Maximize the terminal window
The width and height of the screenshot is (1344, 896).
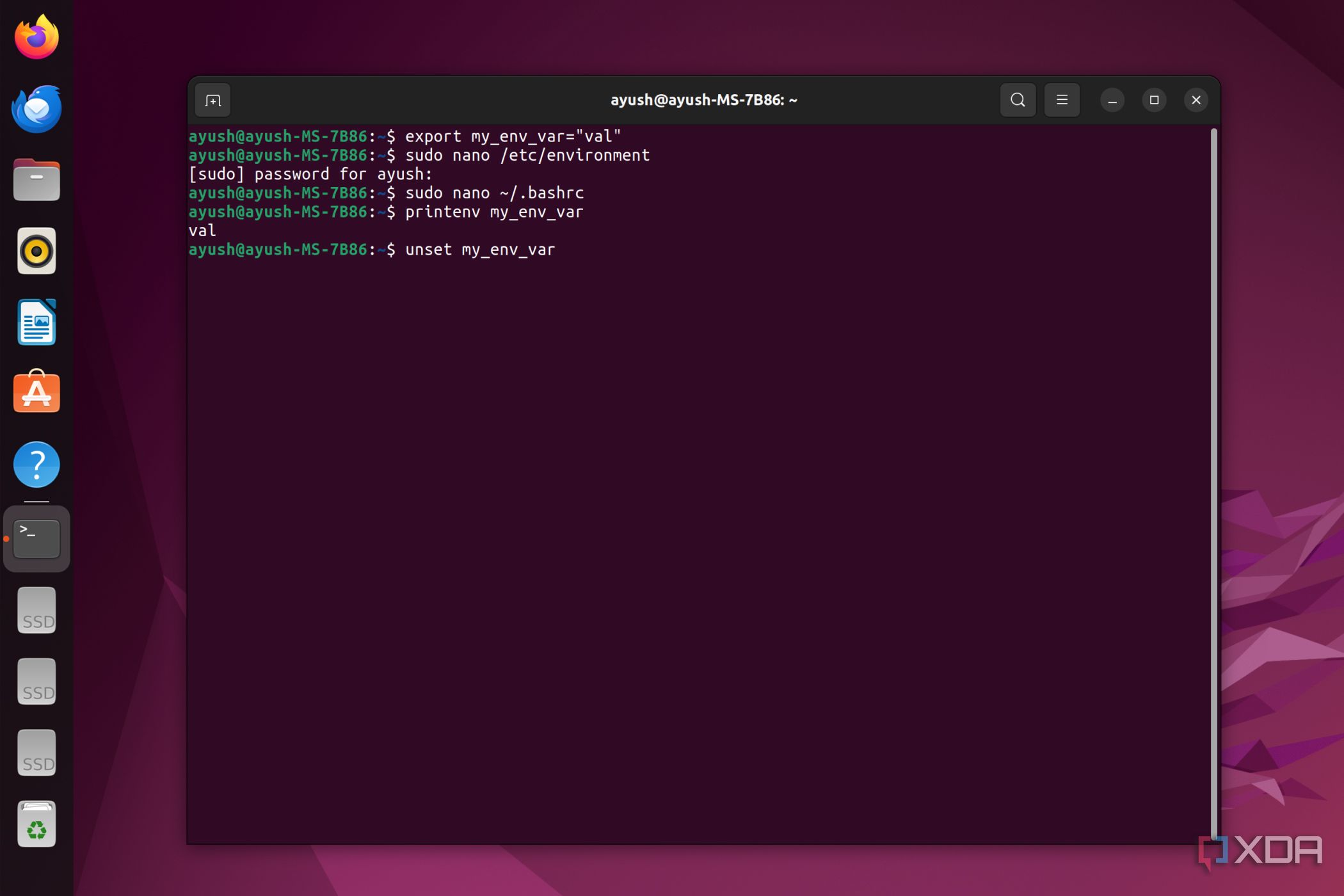tap(1154, 100)
